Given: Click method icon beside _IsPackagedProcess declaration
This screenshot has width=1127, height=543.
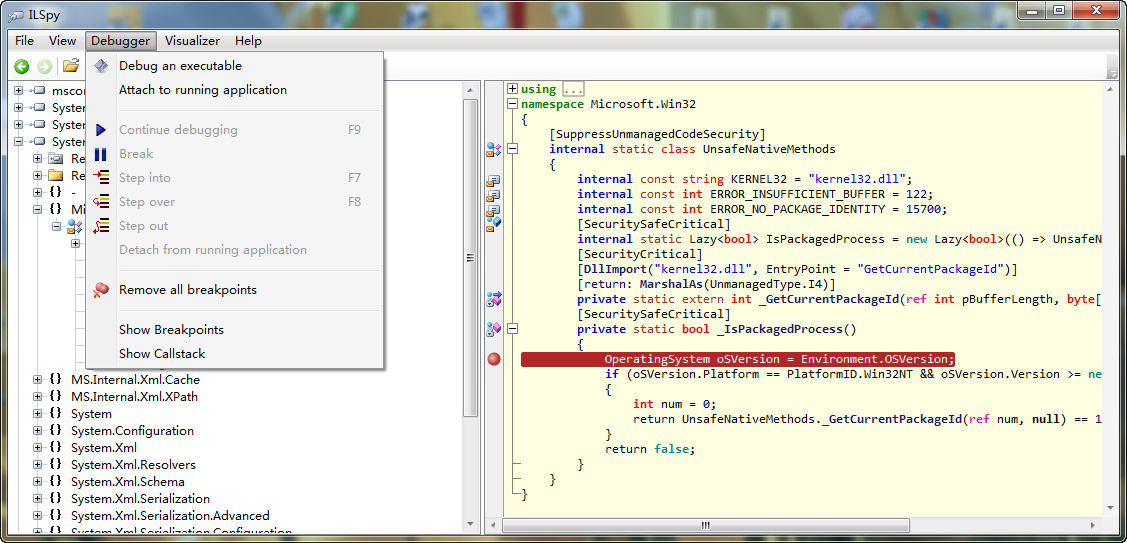Looking at the screenshot, I should tap(493, 329).
